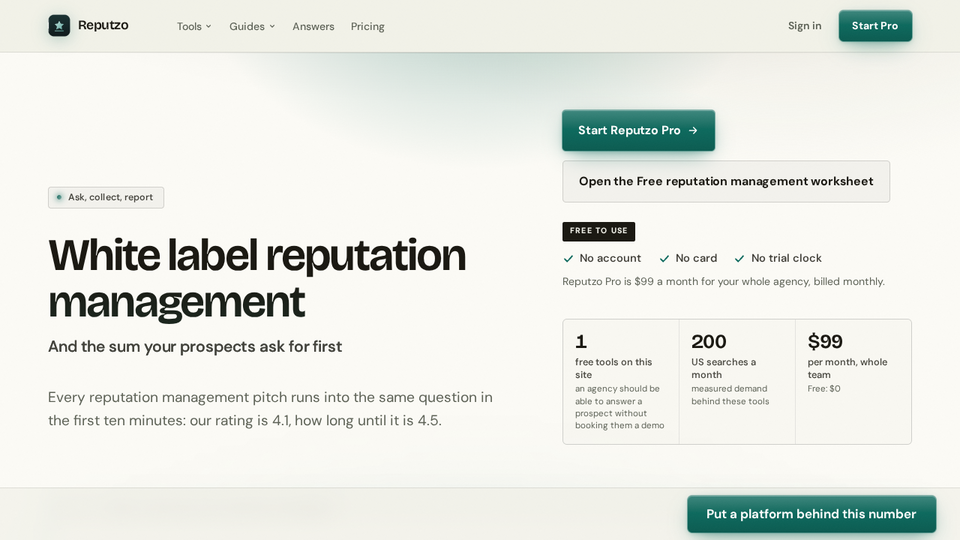The width and height of the screenshot is (960, 540).
Task: Click the 'Ask, collect, report' badge
Action: click(x=106, y=197)
